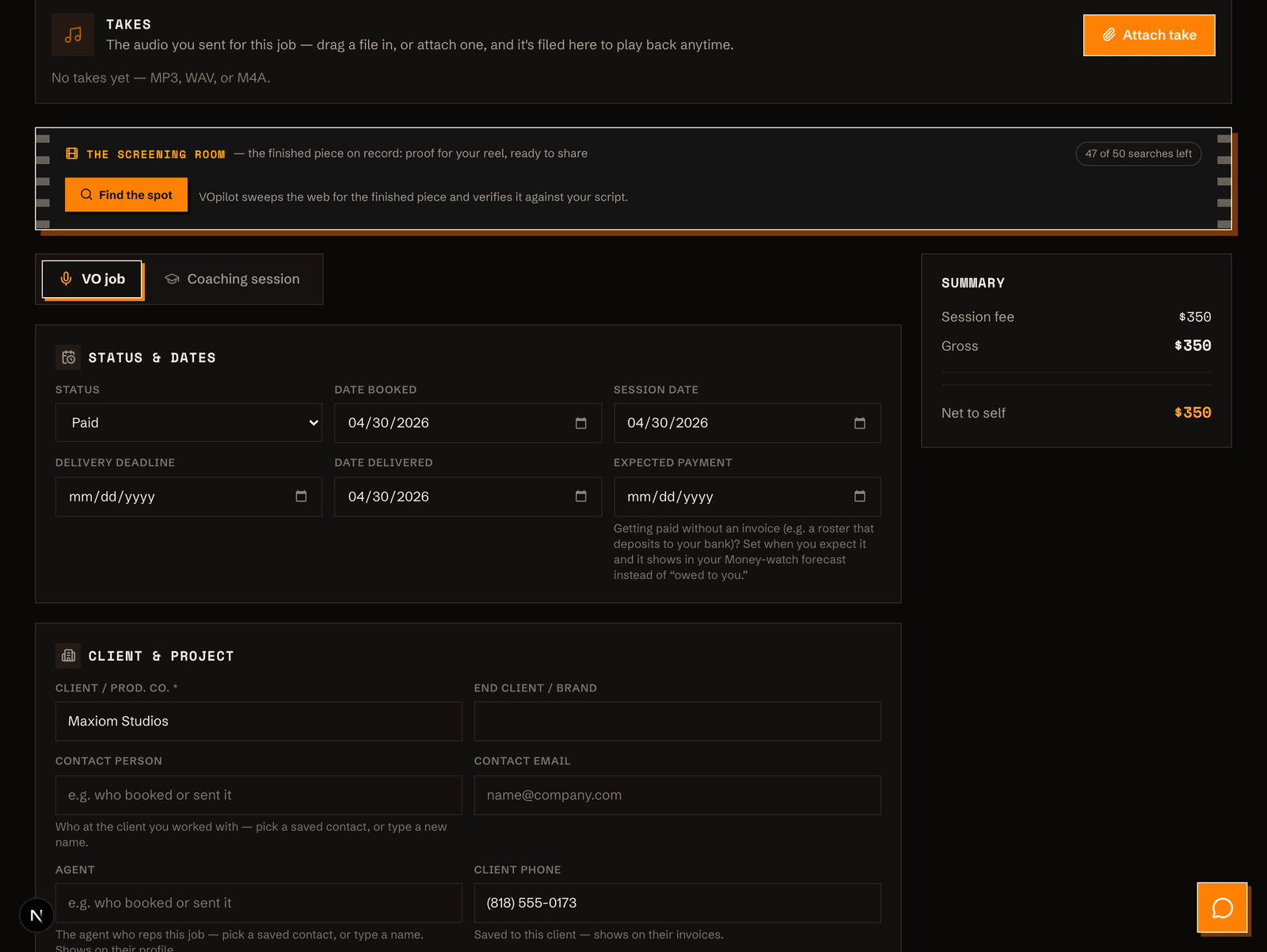Screen dimensions: 1267x952
Task: Focus the Agent field
Action: click(258, 903)
